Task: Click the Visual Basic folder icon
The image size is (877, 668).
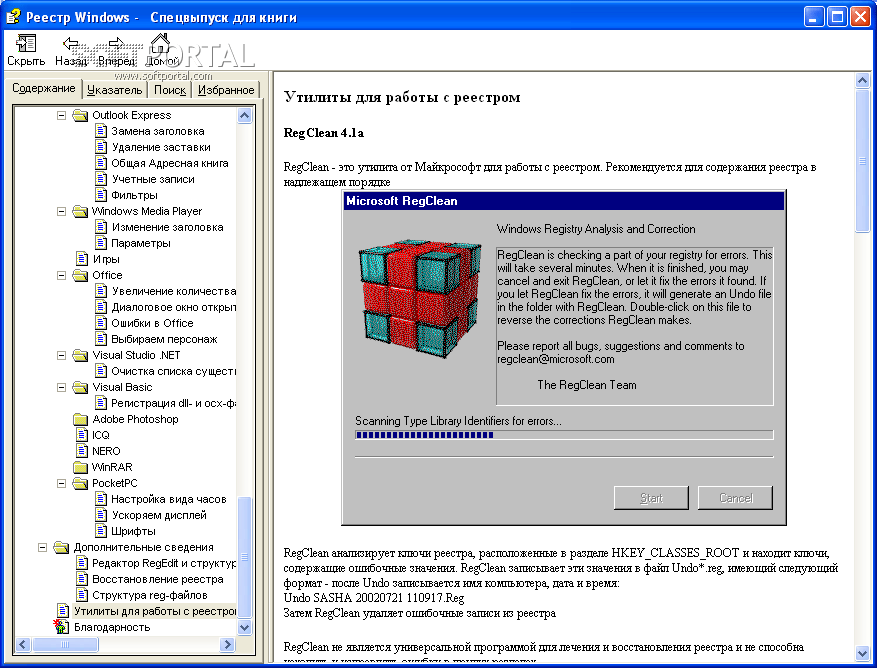Action: (x=81, y=387)
